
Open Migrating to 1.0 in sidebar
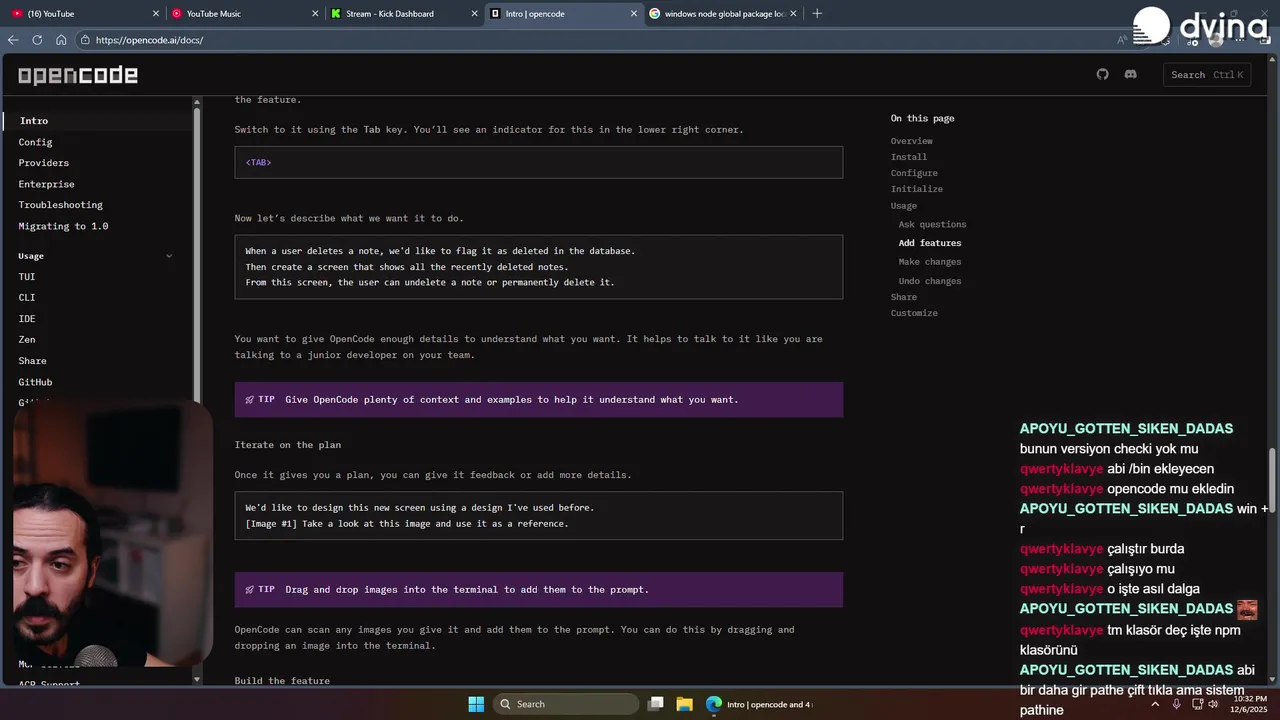coord(63,226)
